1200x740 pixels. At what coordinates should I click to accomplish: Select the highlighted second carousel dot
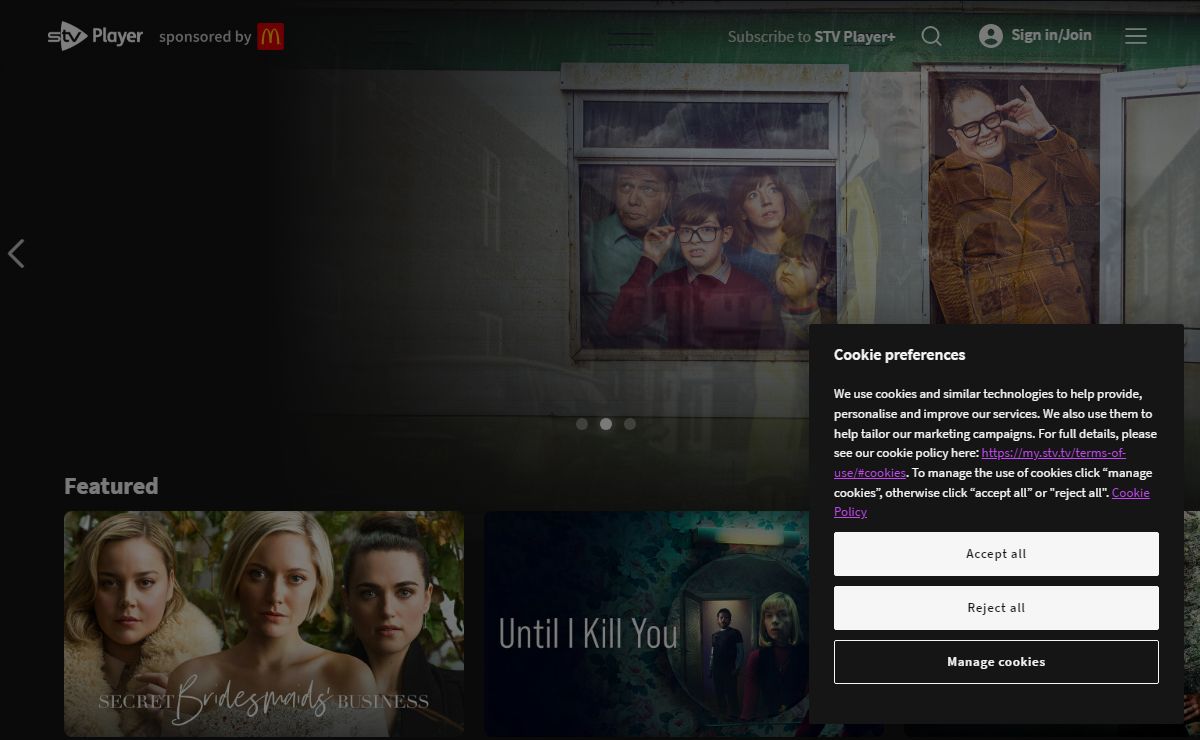pos(605,424)
